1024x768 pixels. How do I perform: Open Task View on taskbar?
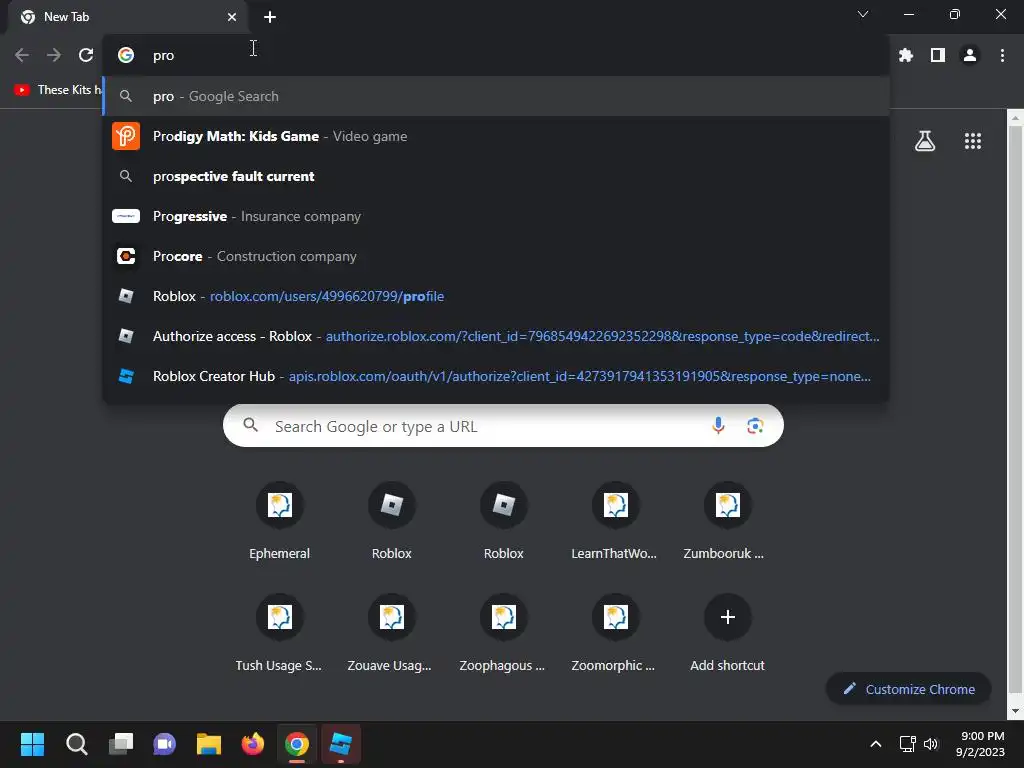tap(121, 744)
